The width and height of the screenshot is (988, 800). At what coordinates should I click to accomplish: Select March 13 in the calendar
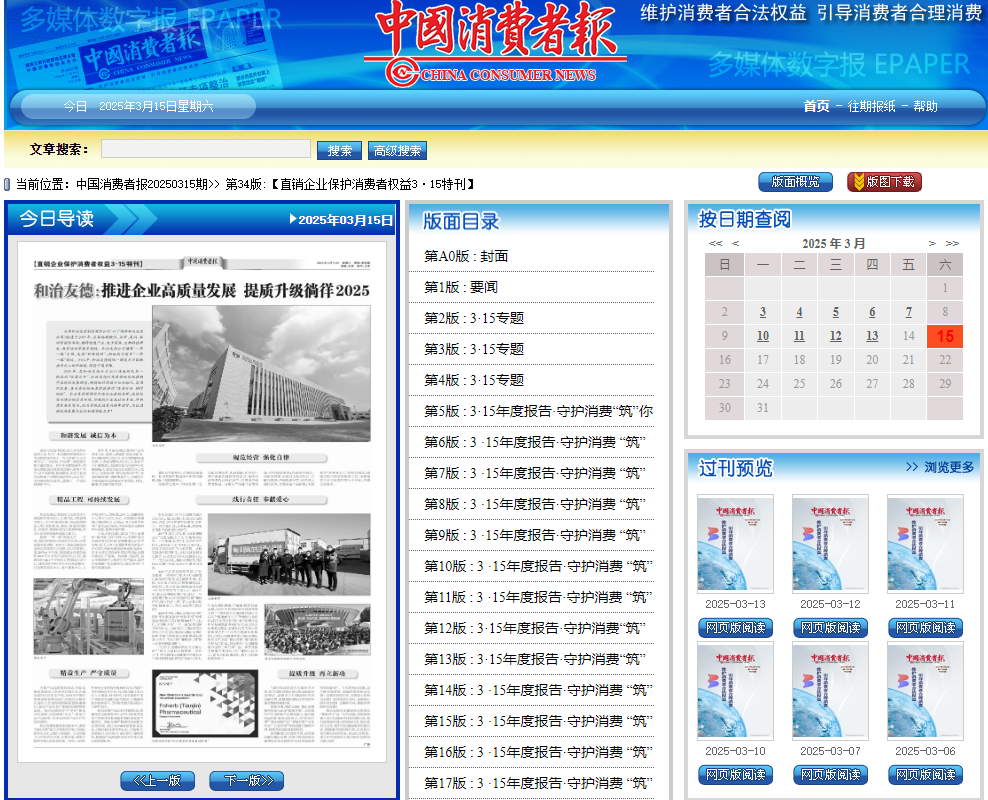pyautogui.click(x=872, y=336)
